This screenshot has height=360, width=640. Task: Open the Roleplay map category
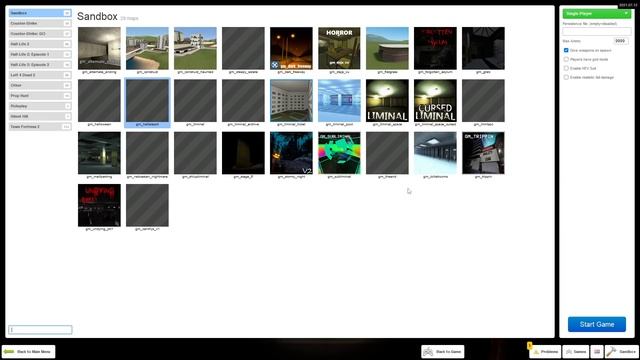(40, 106)
